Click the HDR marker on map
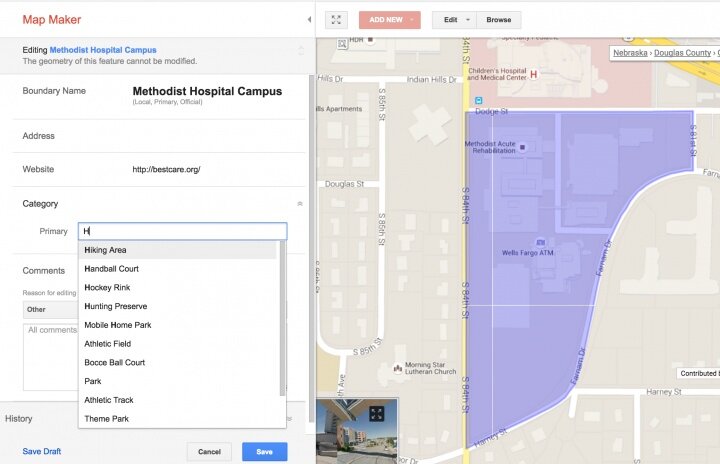The image size is (720, 464). (x=370, y=40)
